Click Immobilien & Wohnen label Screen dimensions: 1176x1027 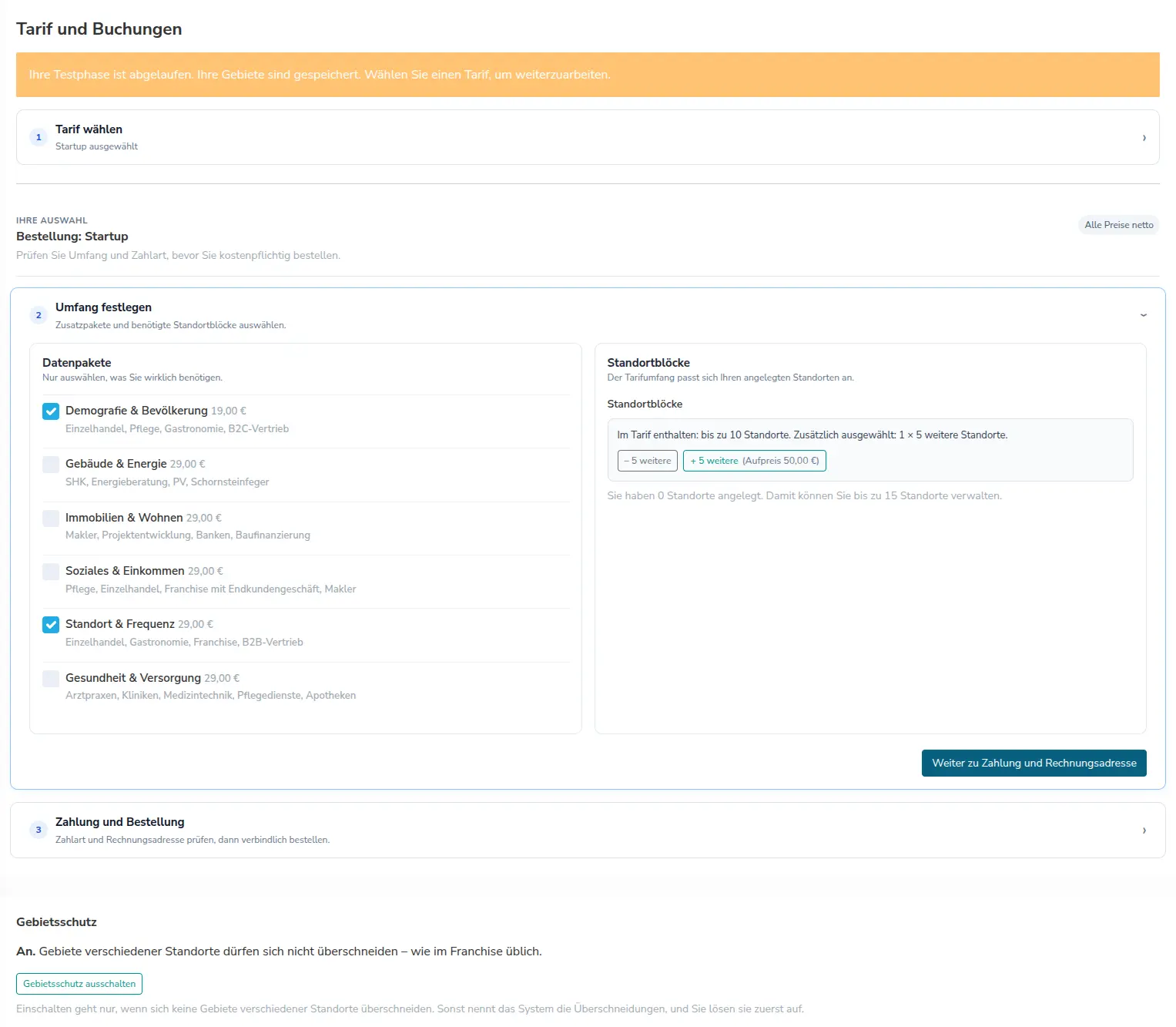pyautogui.click(x=124, y=518)
